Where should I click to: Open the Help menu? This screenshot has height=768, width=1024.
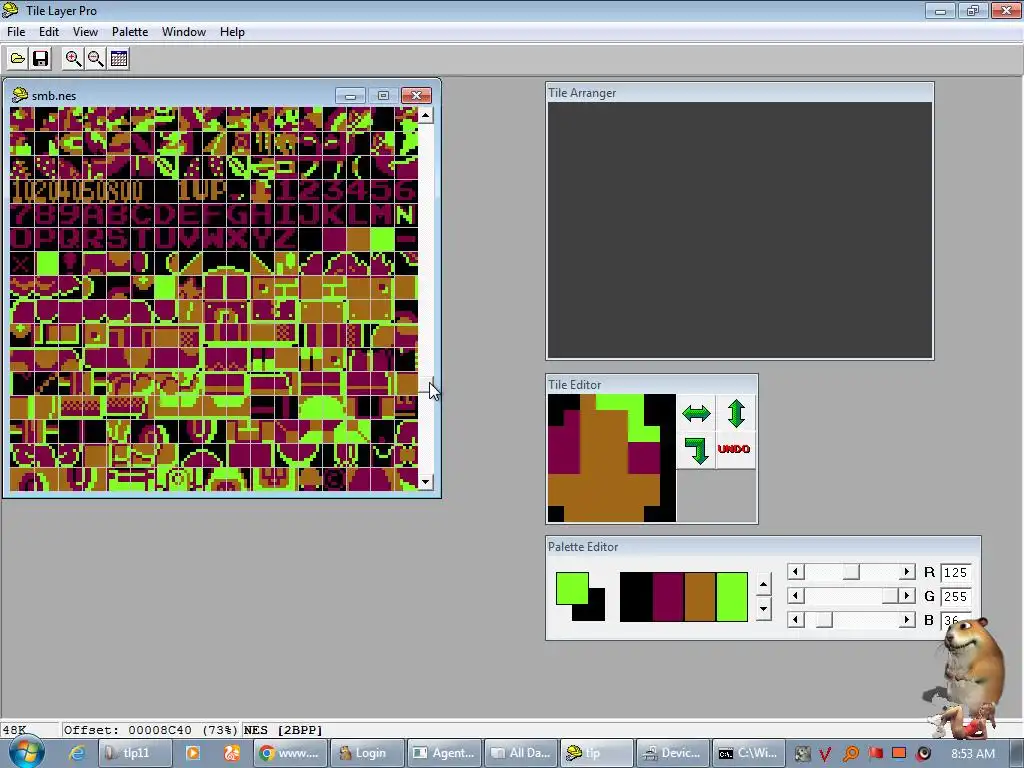232,32
